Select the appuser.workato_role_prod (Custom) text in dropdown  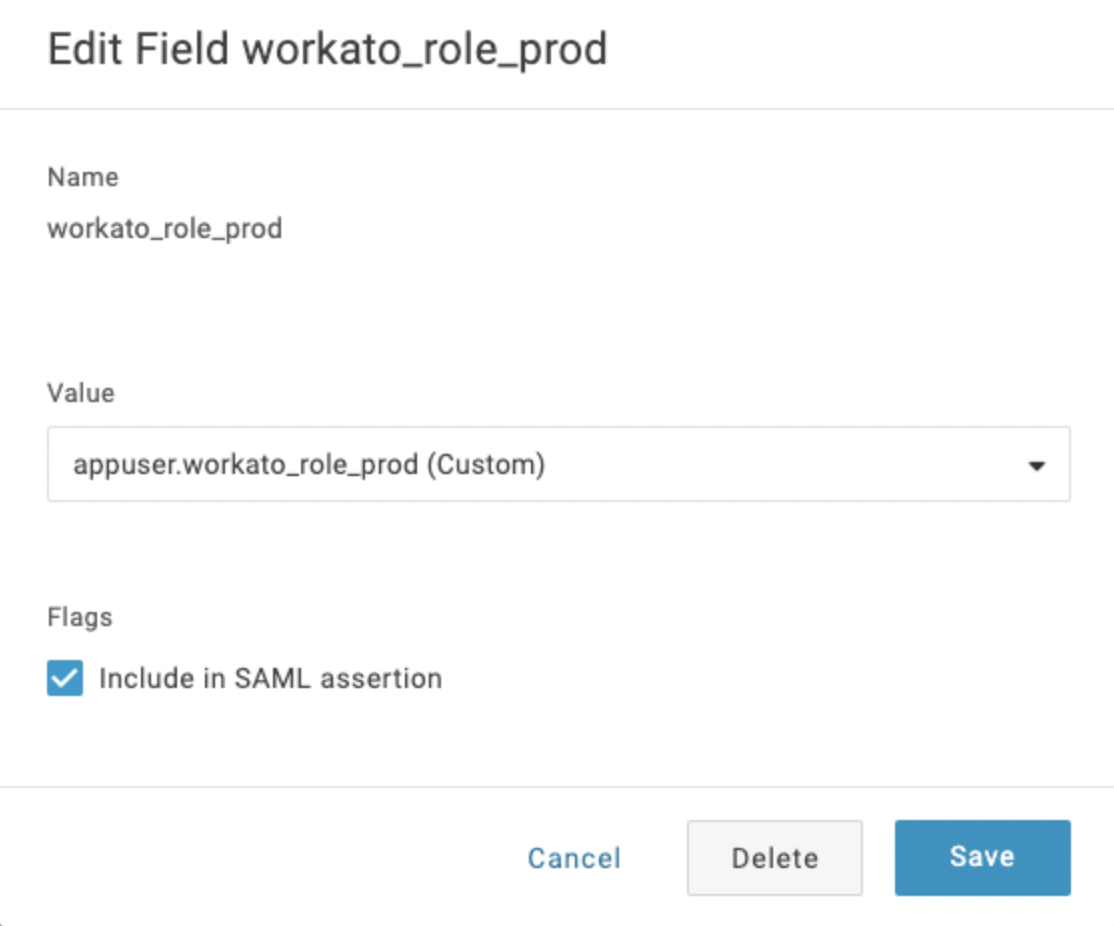309,465
